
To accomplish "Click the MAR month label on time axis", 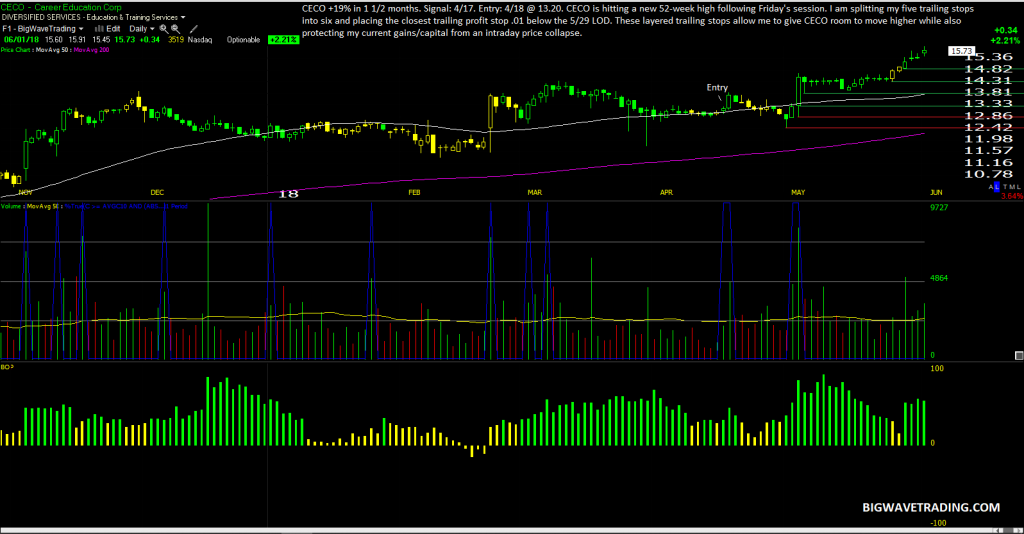I will (x=534, y=193).
